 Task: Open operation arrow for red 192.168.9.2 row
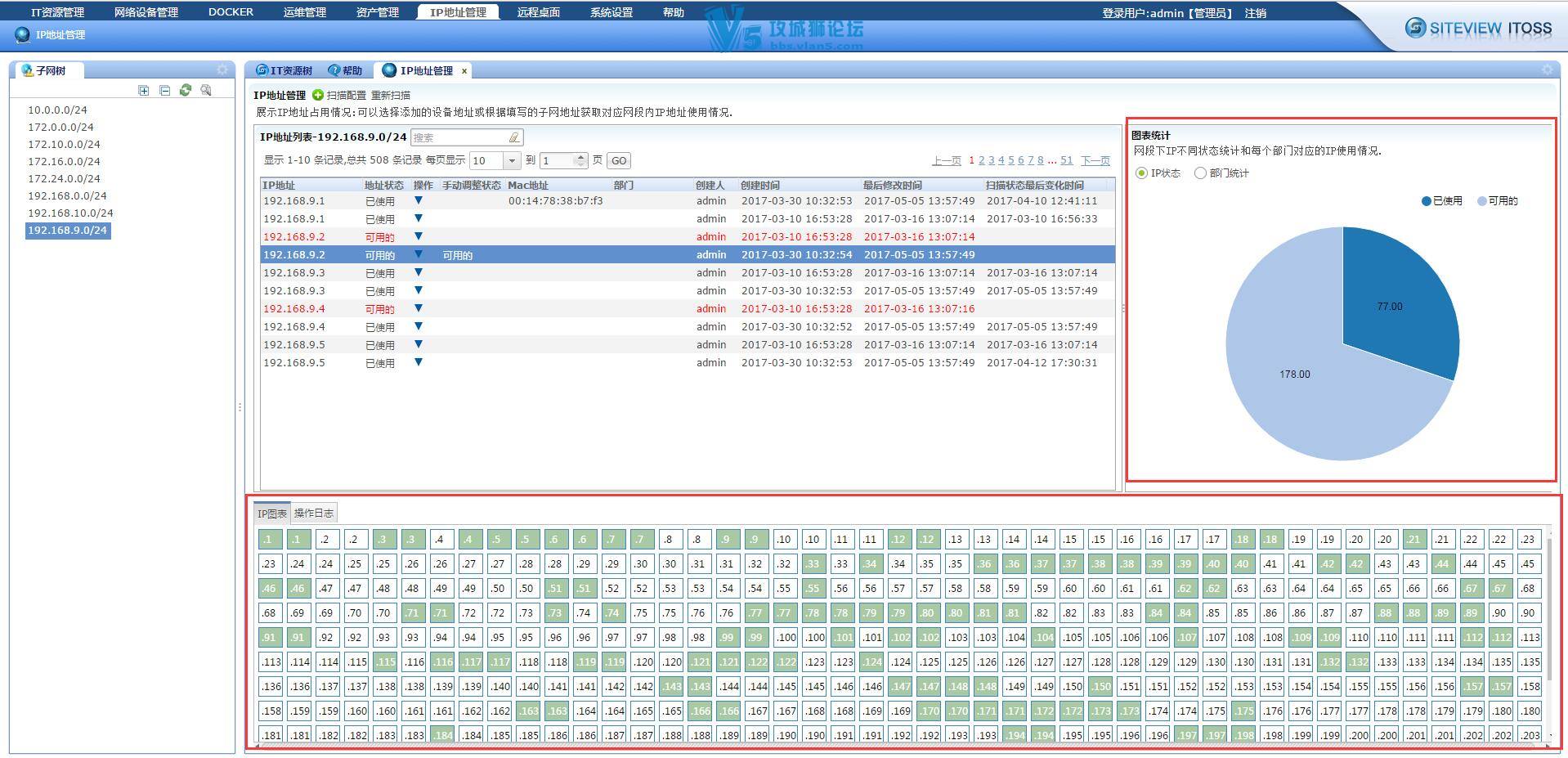[x=419, y=236]
